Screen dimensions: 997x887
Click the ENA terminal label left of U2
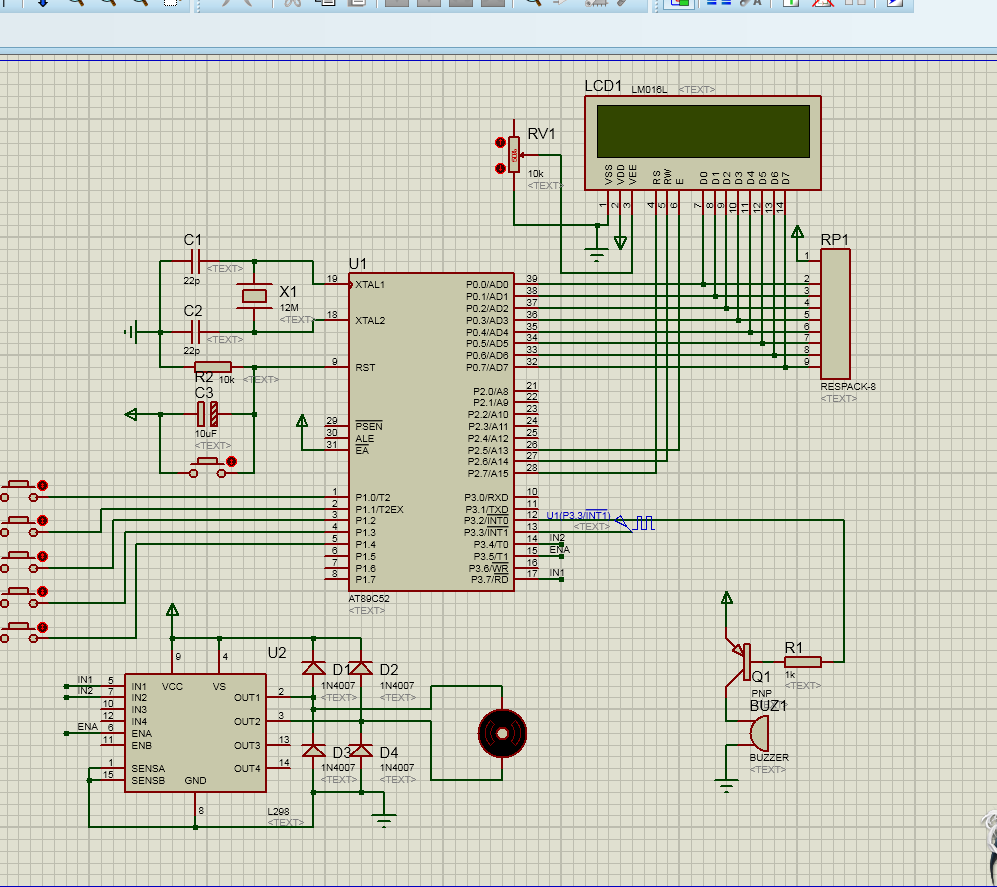pos(87,726)
